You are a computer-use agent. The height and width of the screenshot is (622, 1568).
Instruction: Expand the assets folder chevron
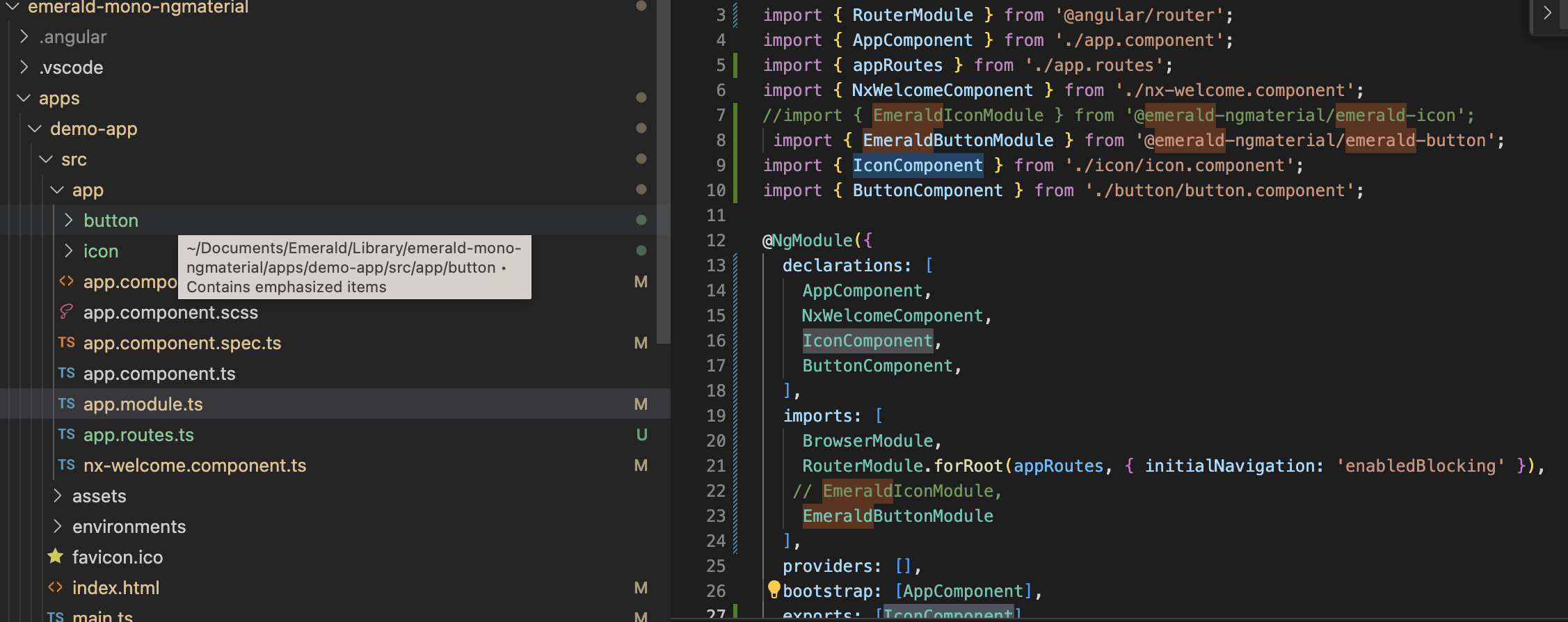[58, 495]
